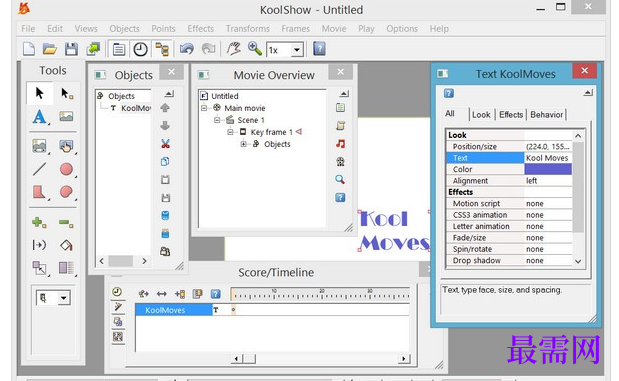The height and width of the screenshot is (381, 619).
Task: Click the Motion script none value
Action: pos(548,204)
